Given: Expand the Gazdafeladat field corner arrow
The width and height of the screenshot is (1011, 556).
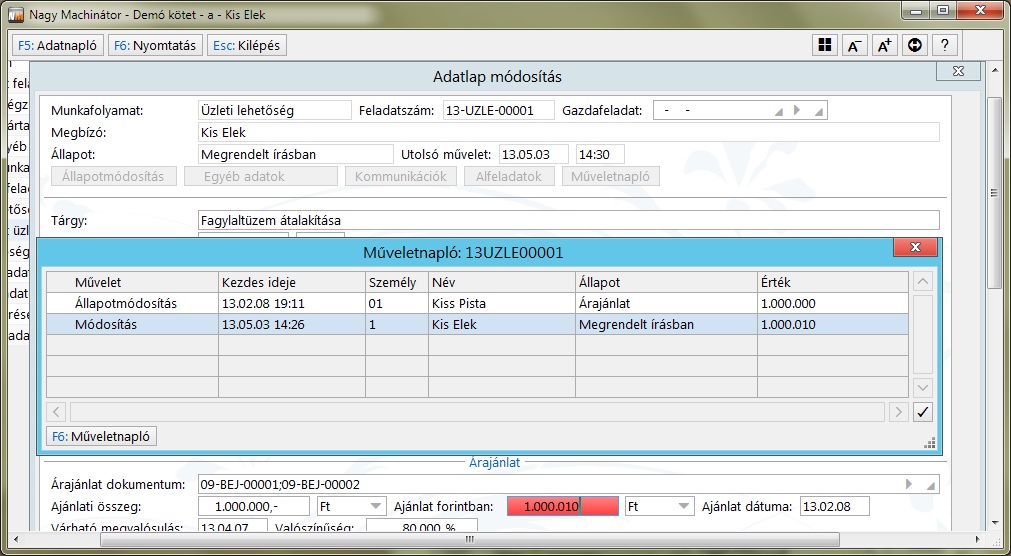Looking at the screenshot, I should 819,112.
